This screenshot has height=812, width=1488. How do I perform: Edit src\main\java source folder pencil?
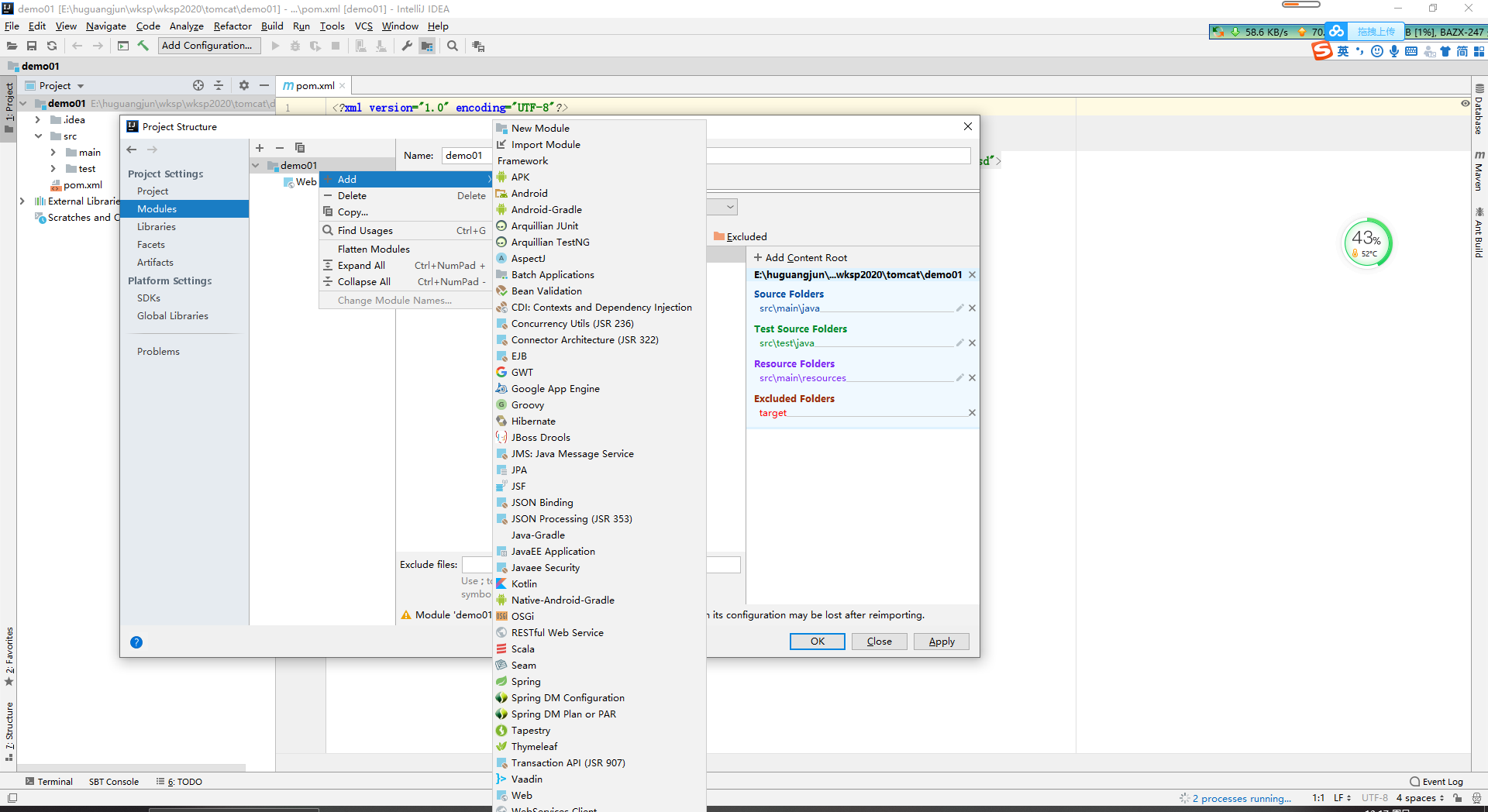[x=959, y=308]
